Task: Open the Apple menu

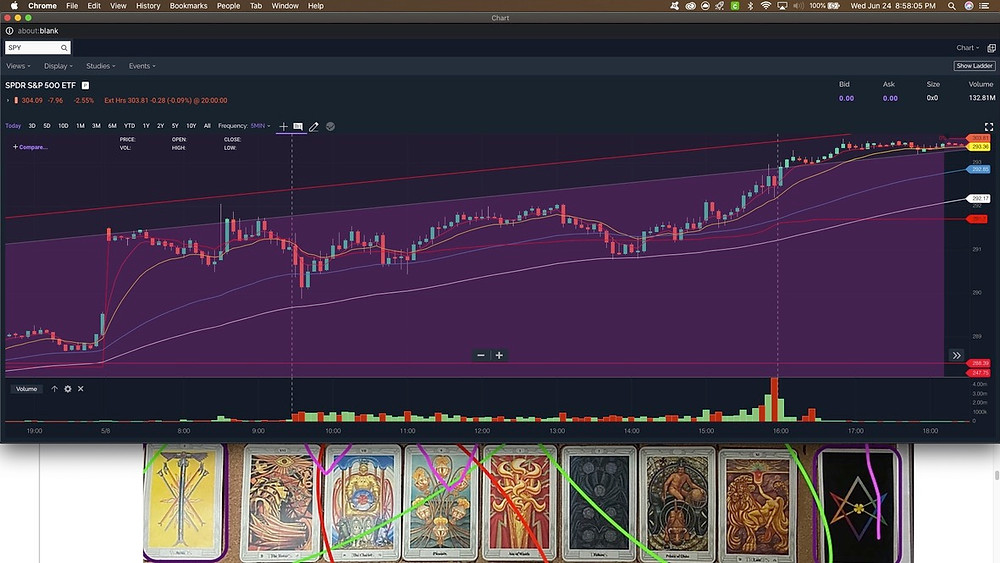Action: [14, 6]
